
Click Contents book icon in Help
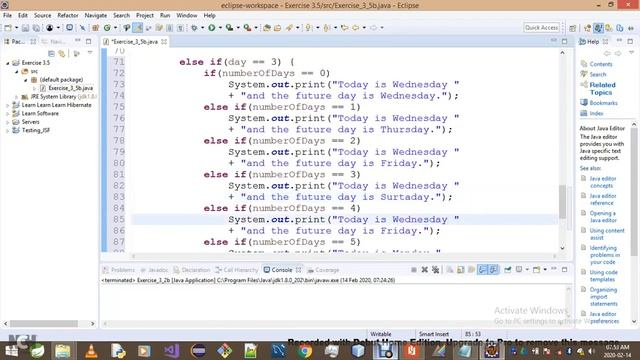[x=584, y=64]
